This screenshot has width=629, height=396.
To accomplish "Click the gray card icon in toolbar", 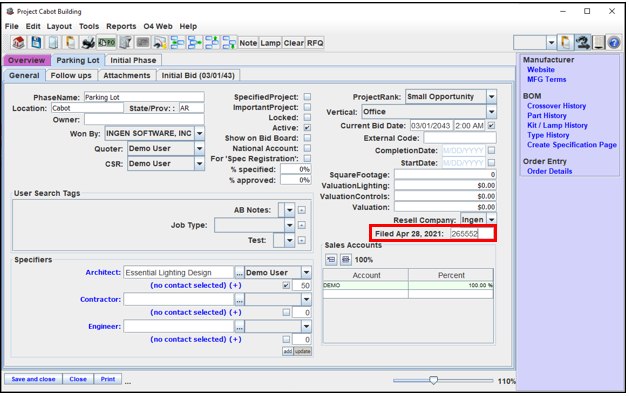I will point(143,43).
